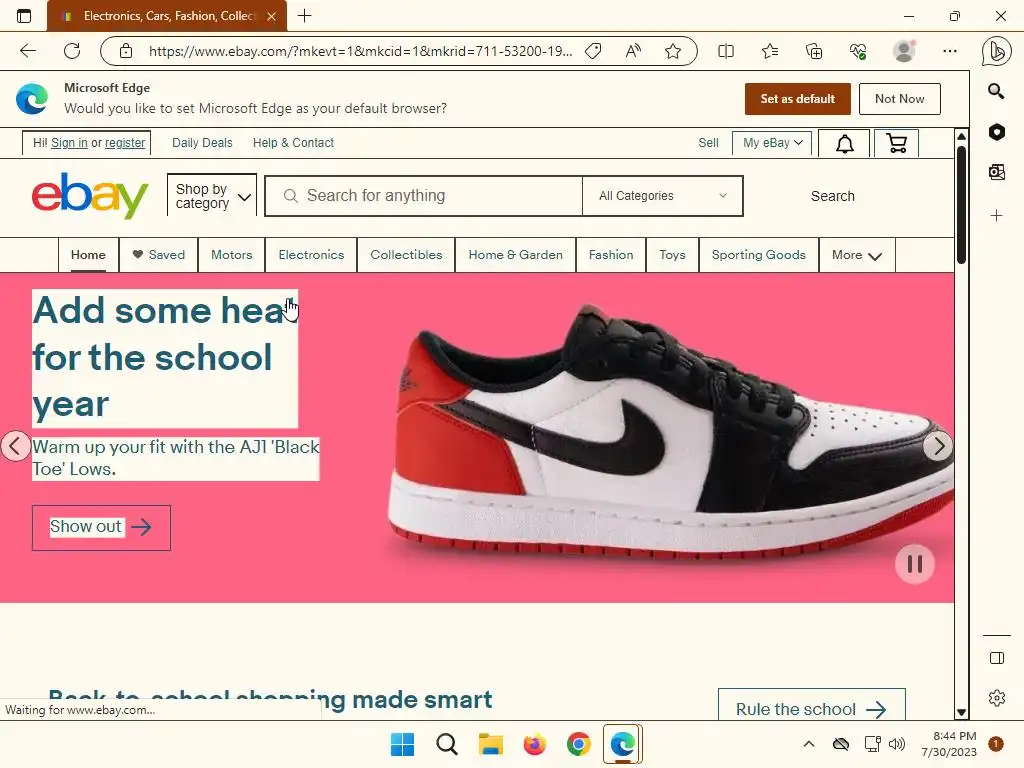1024x768 pixels.
Task: Open Collections panel
Action: coord(814,51)
